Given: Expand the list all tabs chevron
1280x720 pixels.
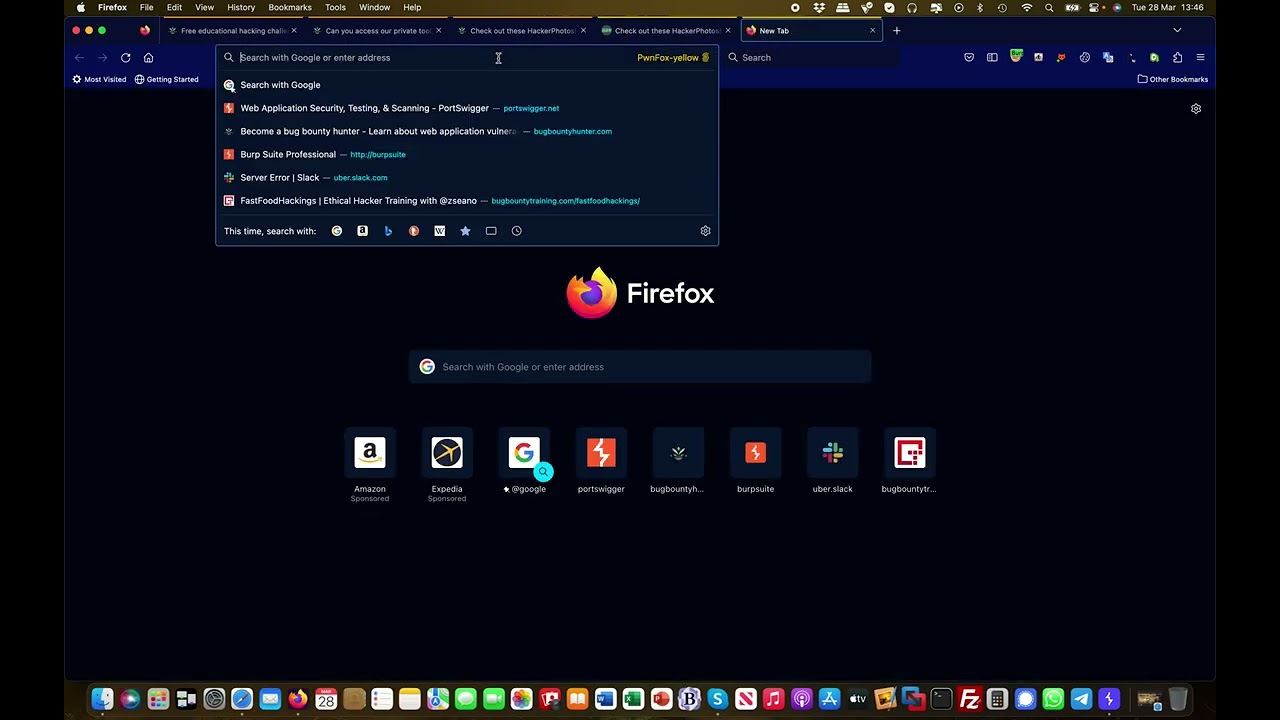Looking at the screenshot, I should click(x=1177, y=30).
